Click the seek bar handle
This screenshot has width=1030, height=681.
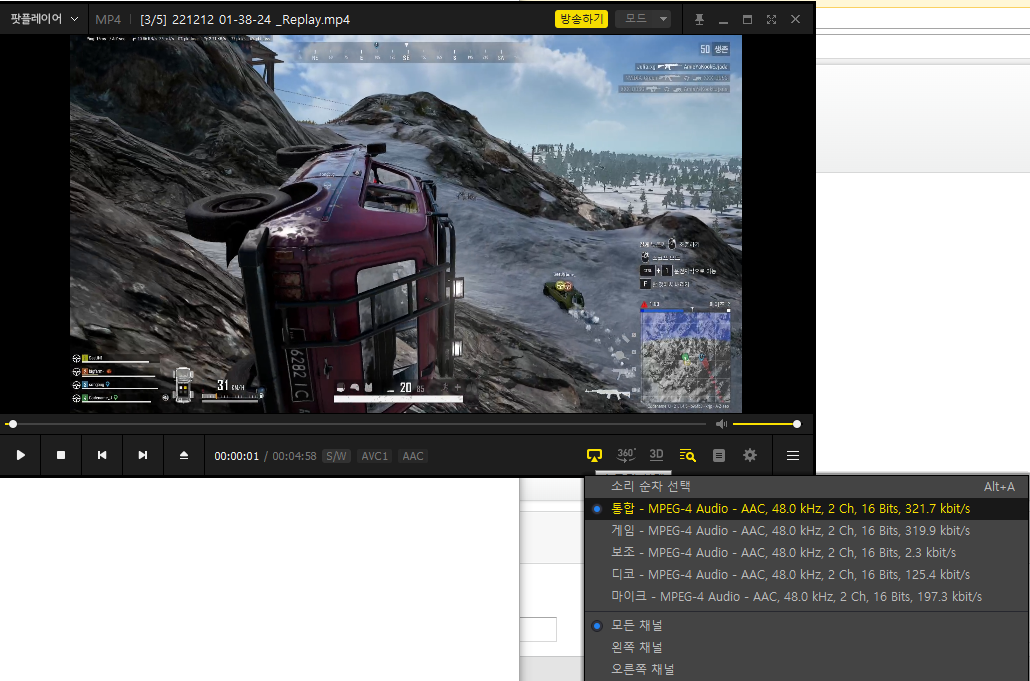click(12, 424)
